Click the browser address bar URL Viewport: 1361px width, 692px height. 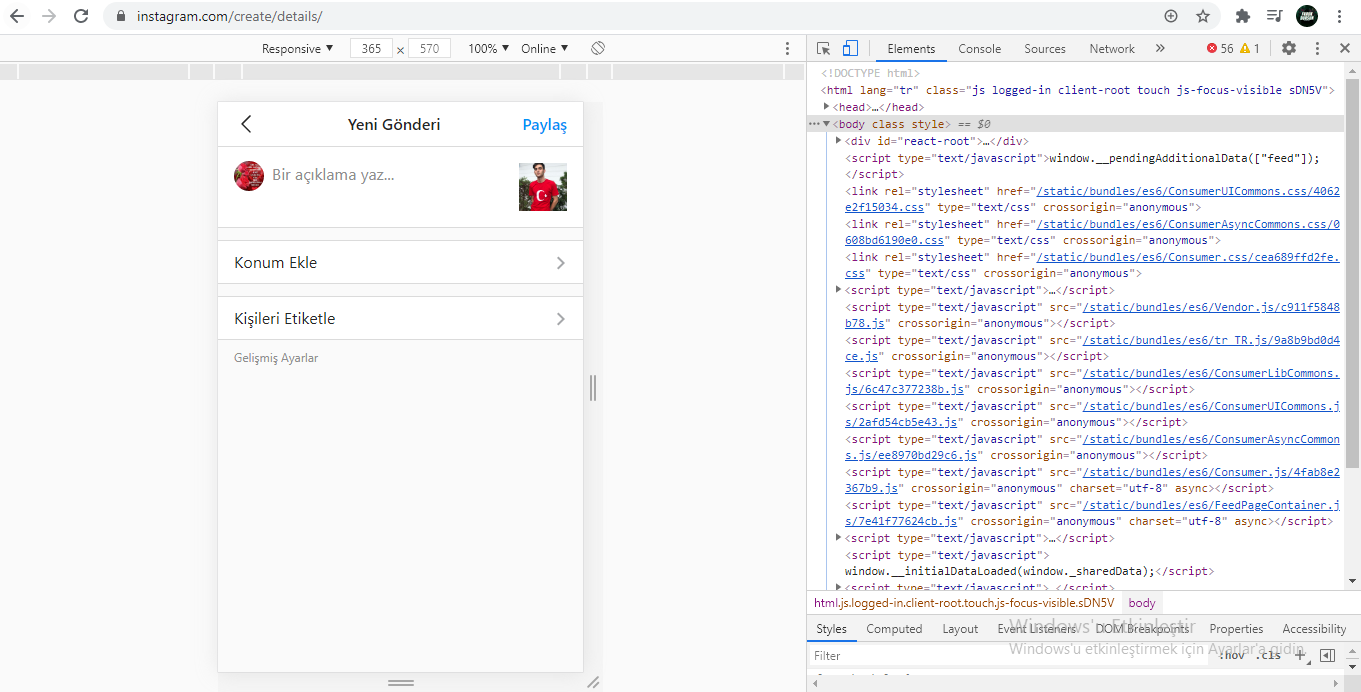(x=230, y=17)
